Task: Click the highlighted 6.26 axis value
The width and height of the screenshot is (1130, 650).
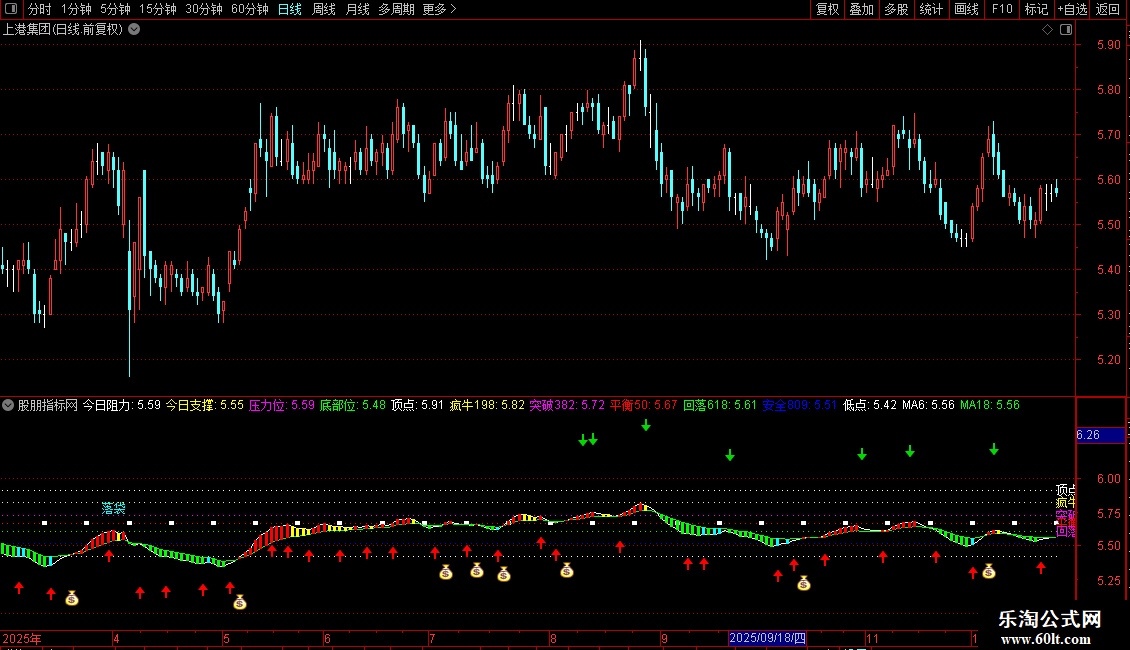Action: 1100,435
